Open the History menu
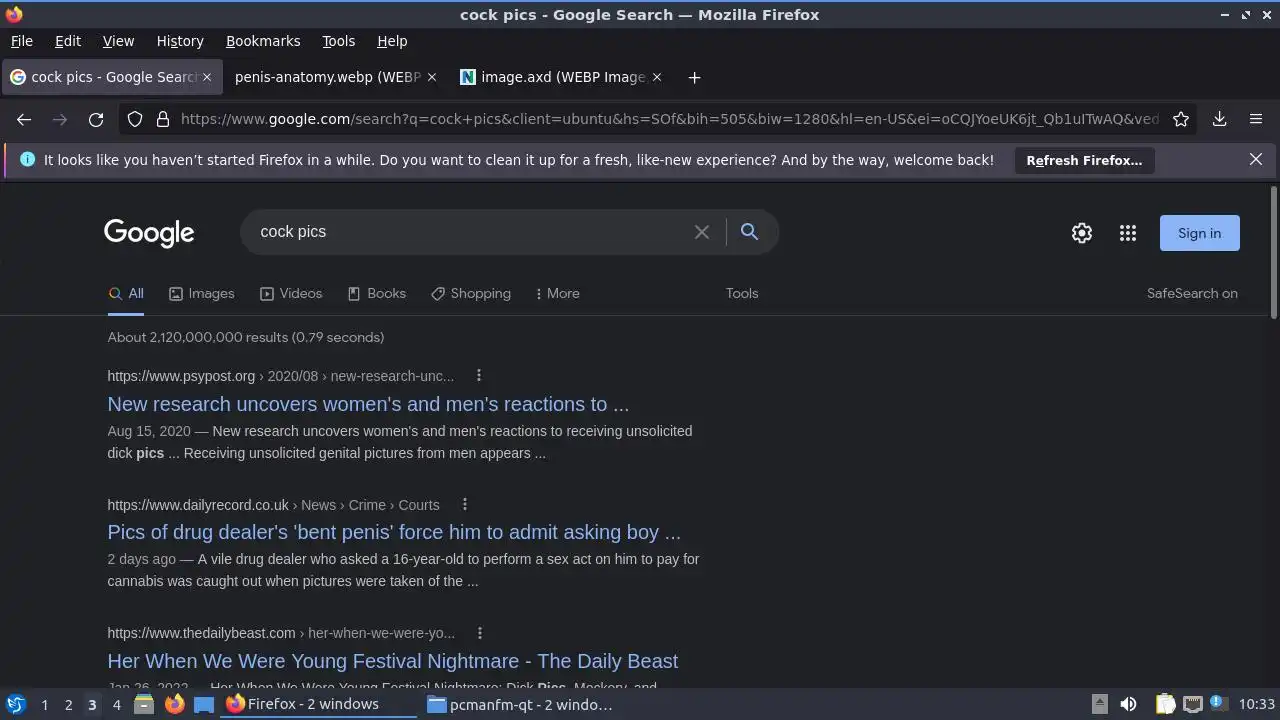This screenshot has height=720, width=1280. pos(180,41)
